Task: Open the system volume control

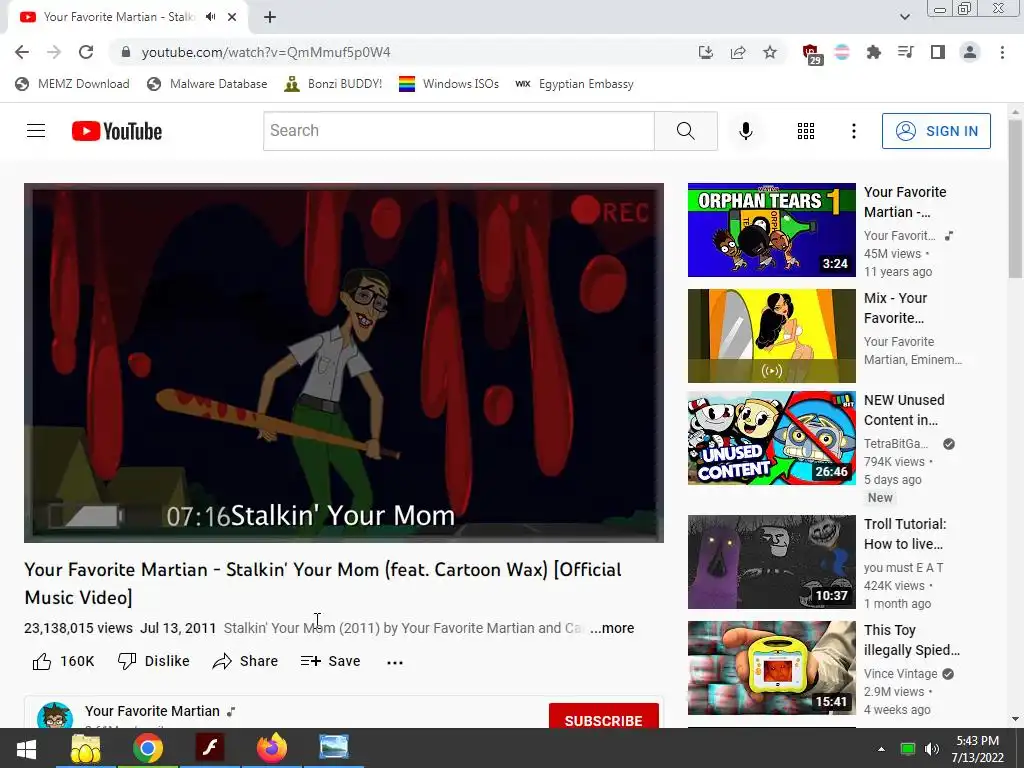Action: [x=932, y=749]
